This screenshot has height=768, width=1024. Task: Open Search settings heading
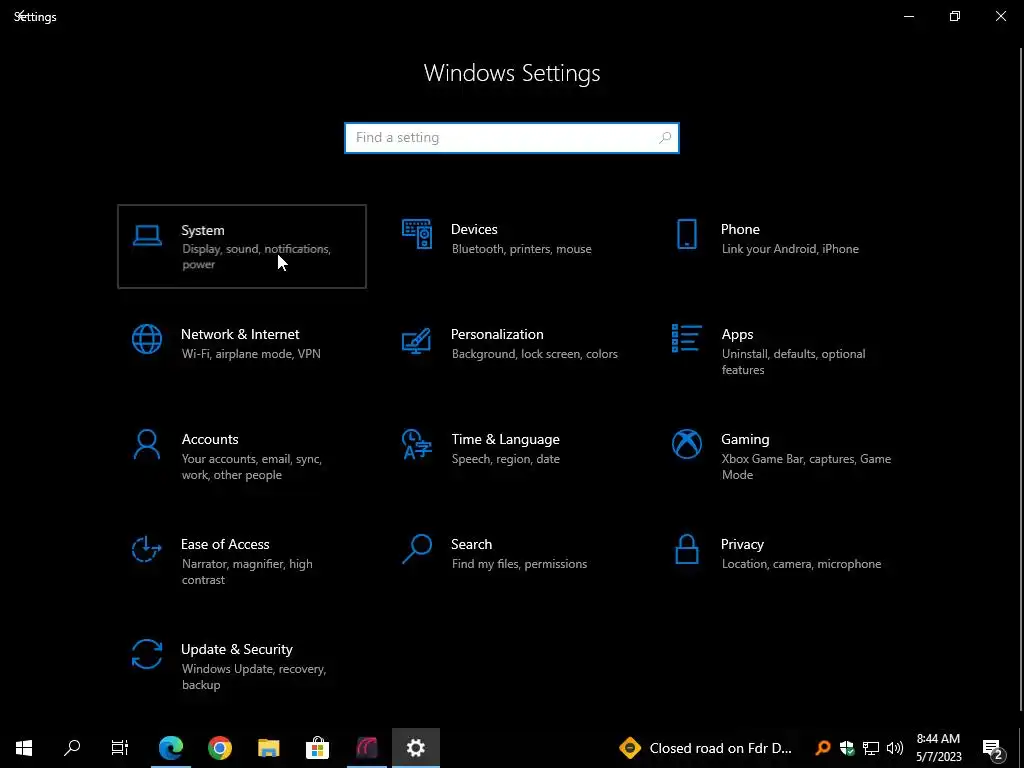(x=472, y=544)
